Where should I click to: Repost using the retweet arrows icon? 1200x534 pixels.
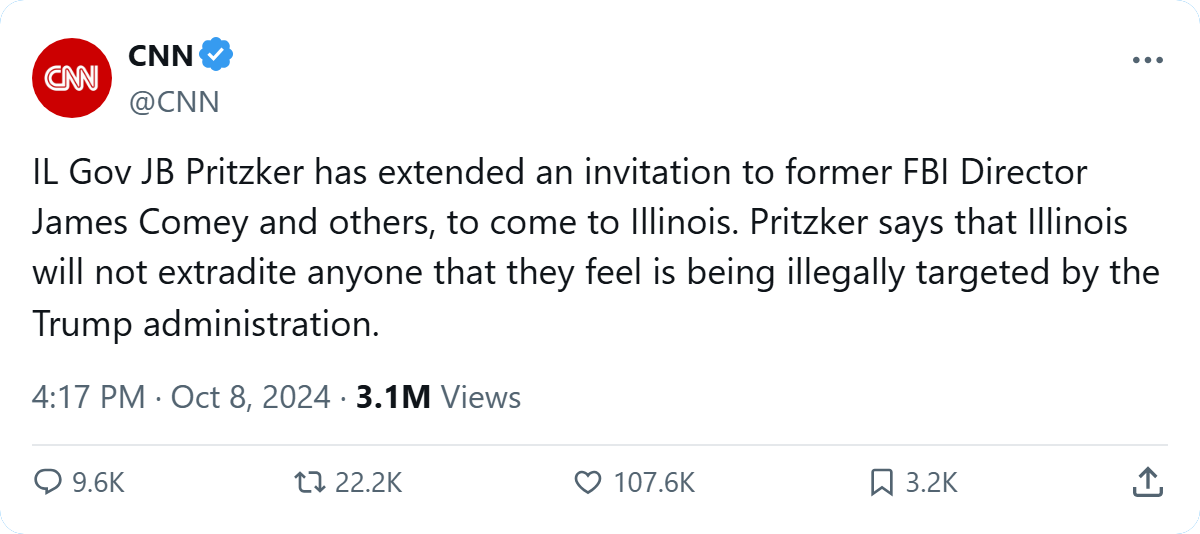coord(309,483)
